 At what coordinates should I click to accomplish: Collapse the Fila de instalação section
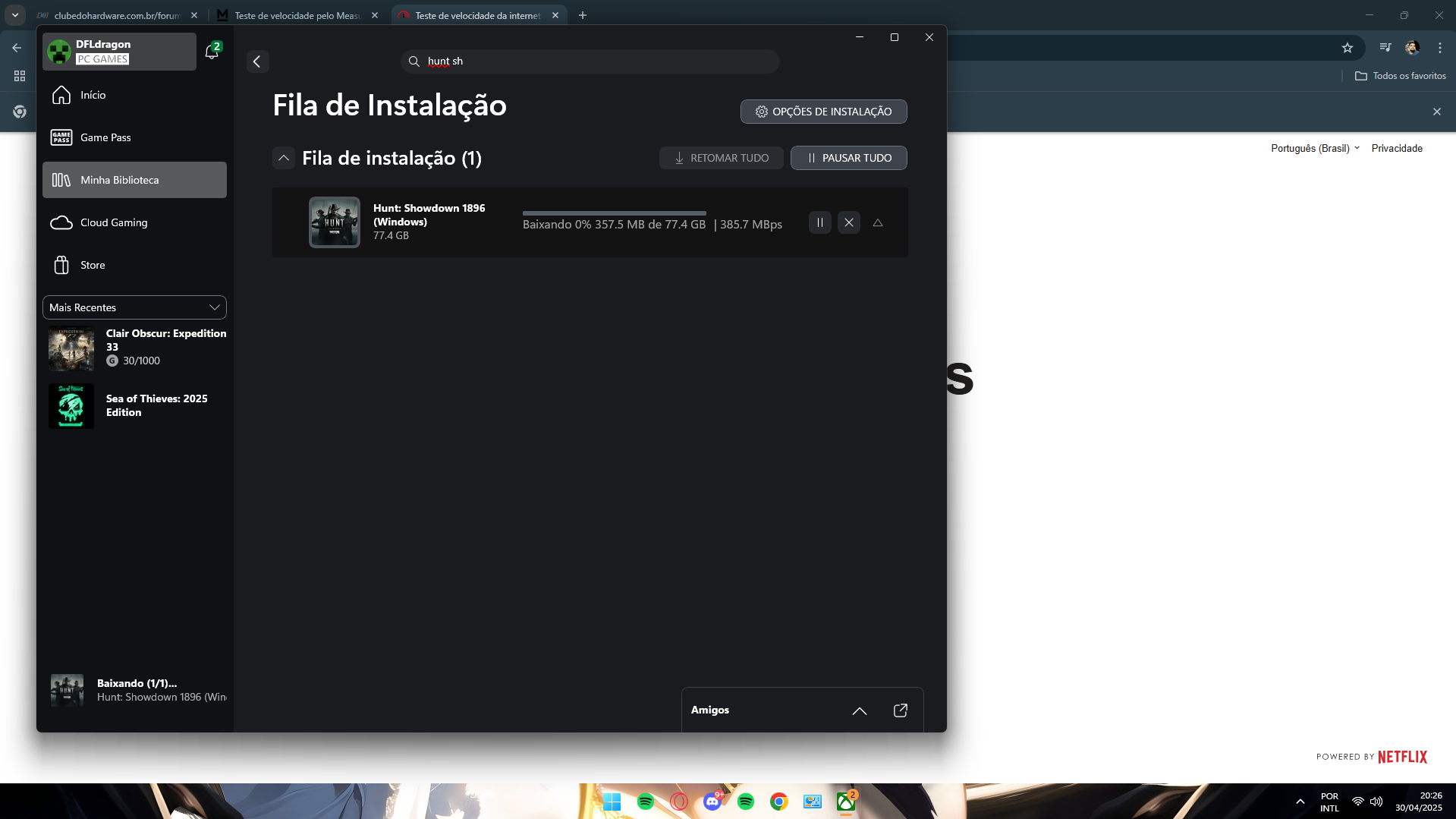pos(283,158)
